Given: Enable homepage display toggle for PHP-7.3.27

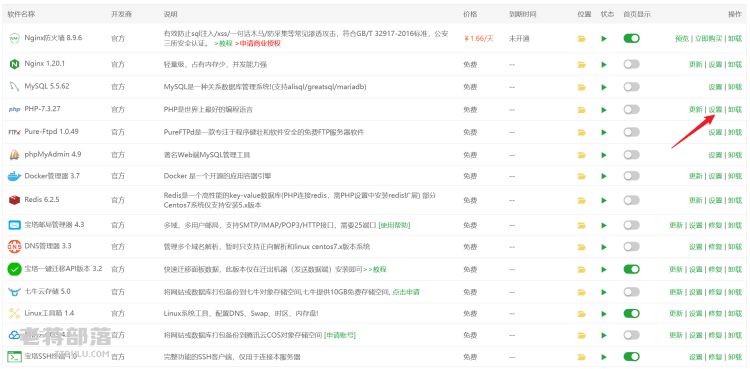Looking at the screenshot, I should coord(631,110).
